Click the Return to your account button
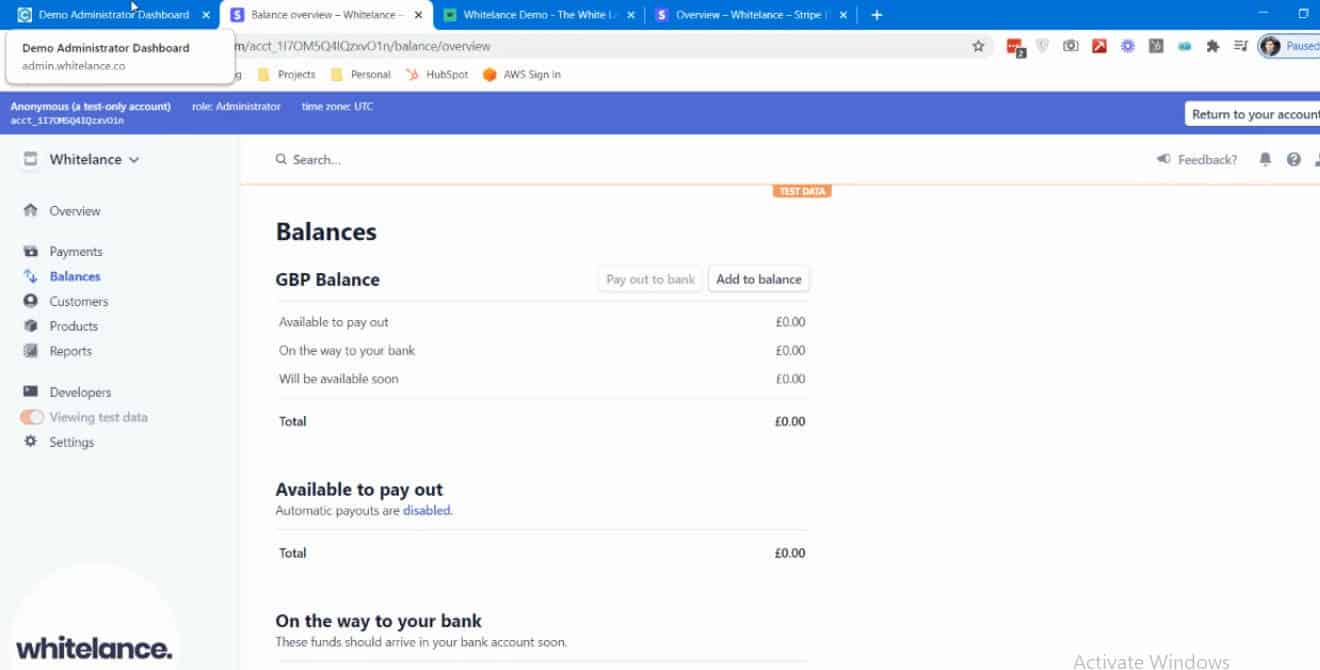 [1253, 114]
